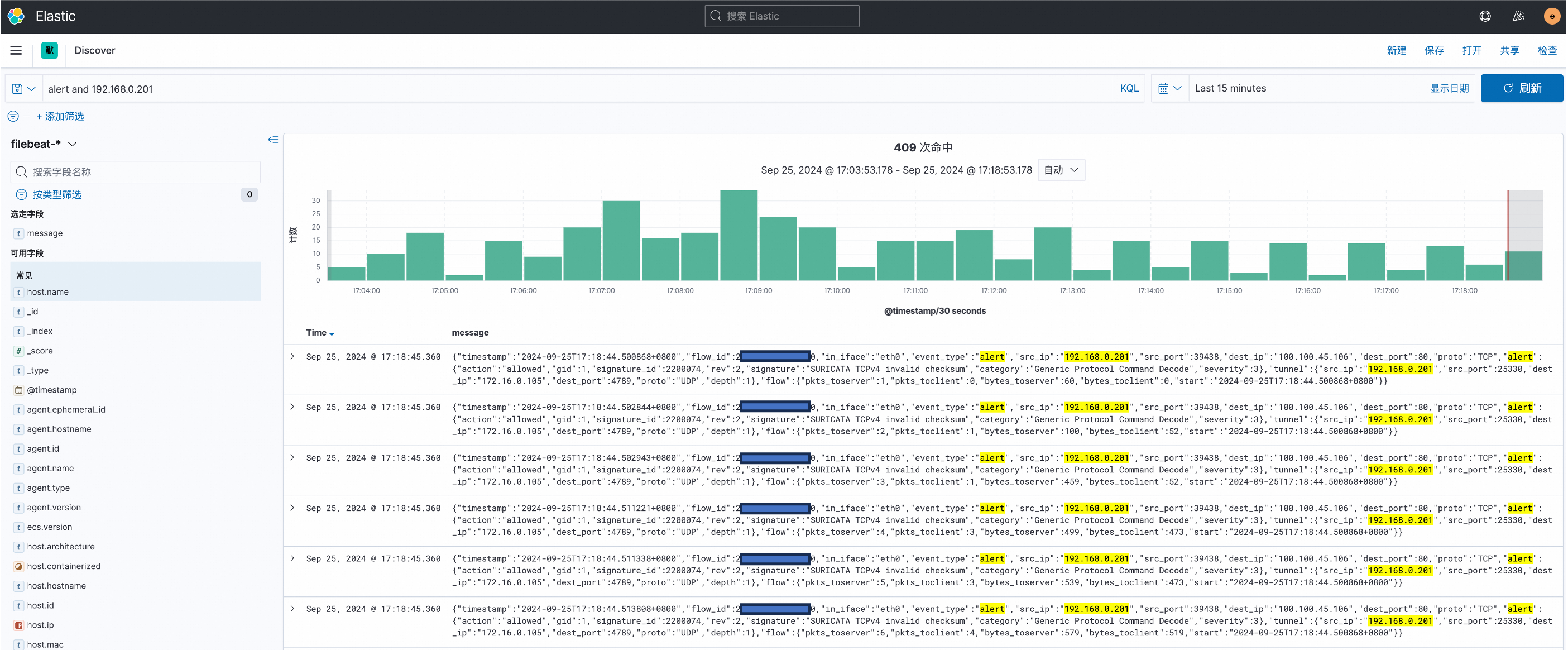Click the ecs.version field type icon

(x=19, y=528)
